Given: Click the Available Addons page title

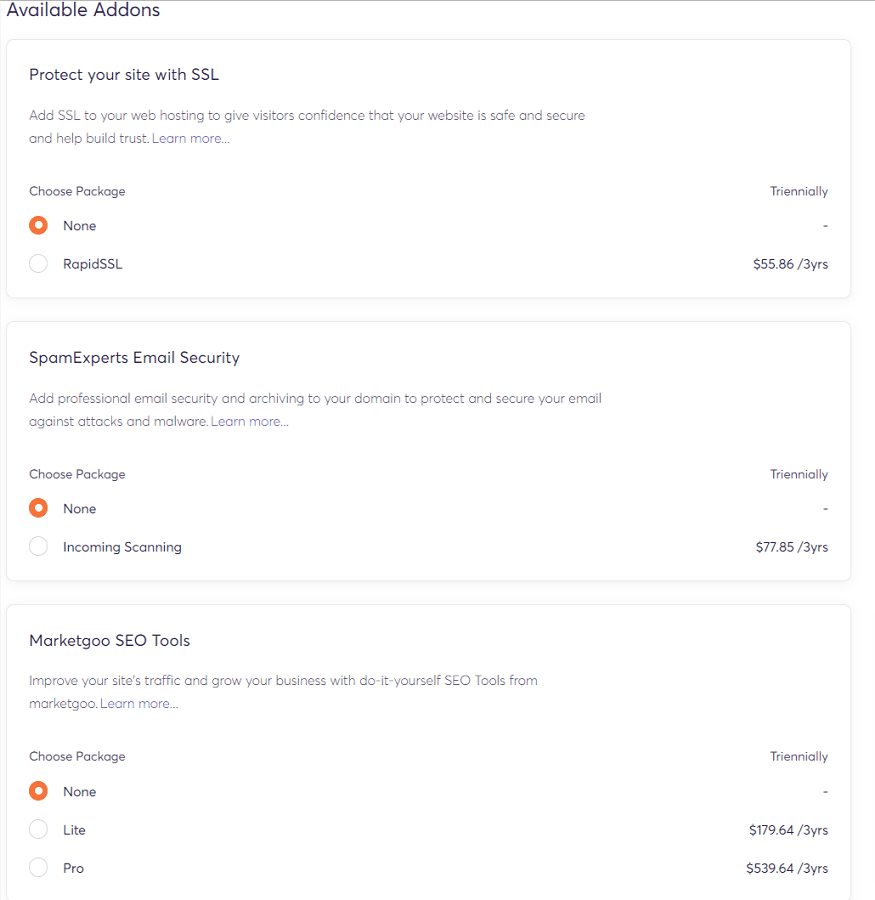Looking at the screenshot, I should tap(83, 11).
